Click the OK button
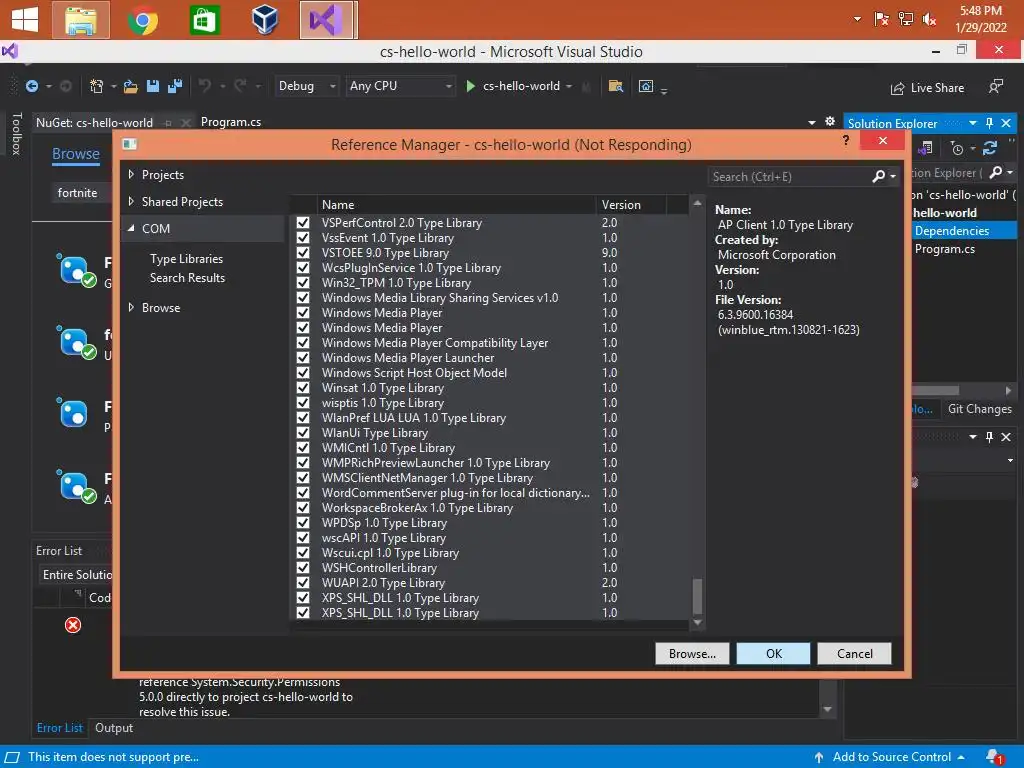The image size is (1024, 768). coord(773,654)
